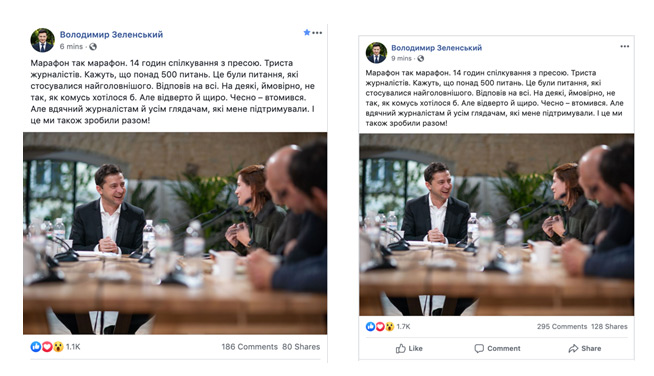Open the 186 Comments link
654x376 pixels.
pyautogui.click(x=249, y=347)
